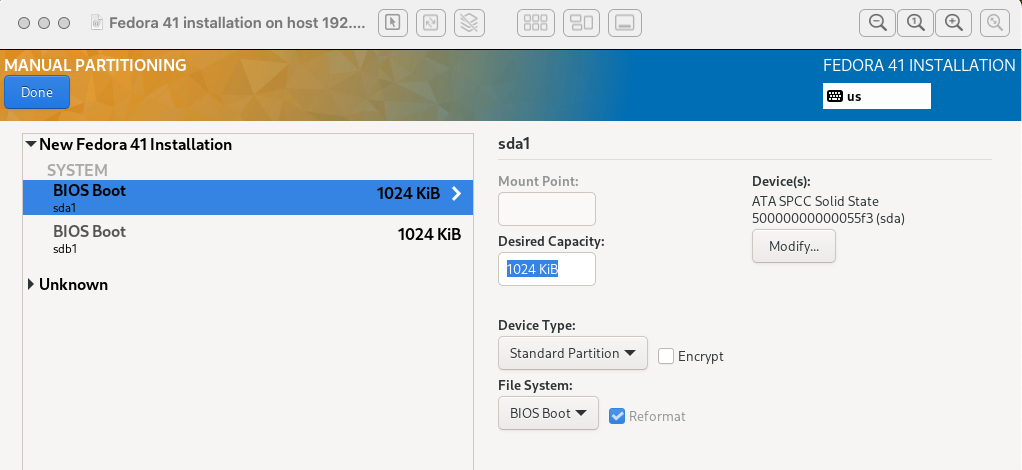This screenshot has height=470, width=1022.
Task: Select the BIOS Boot sdb1 partition row
Action: [248, 239]
